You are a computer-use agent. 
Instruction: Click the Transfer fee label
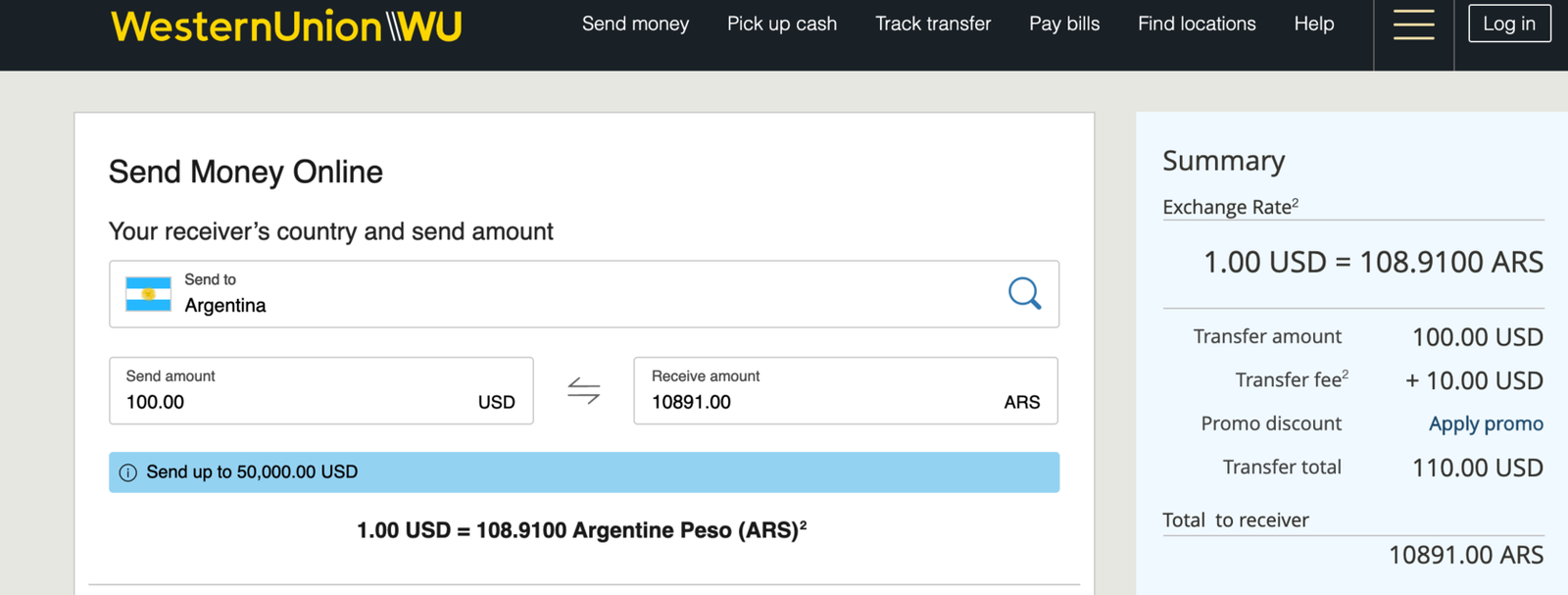point(1292,379)
